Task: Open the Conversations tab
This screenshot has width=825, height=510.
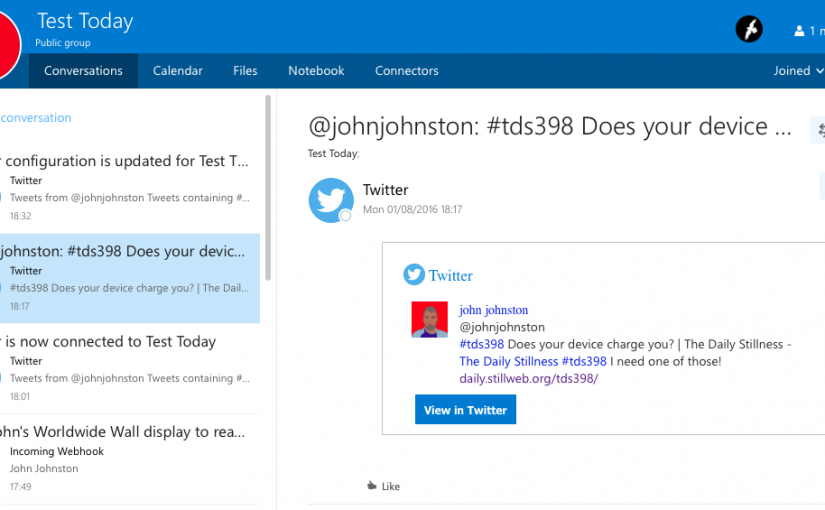Action: pos(83,71)
